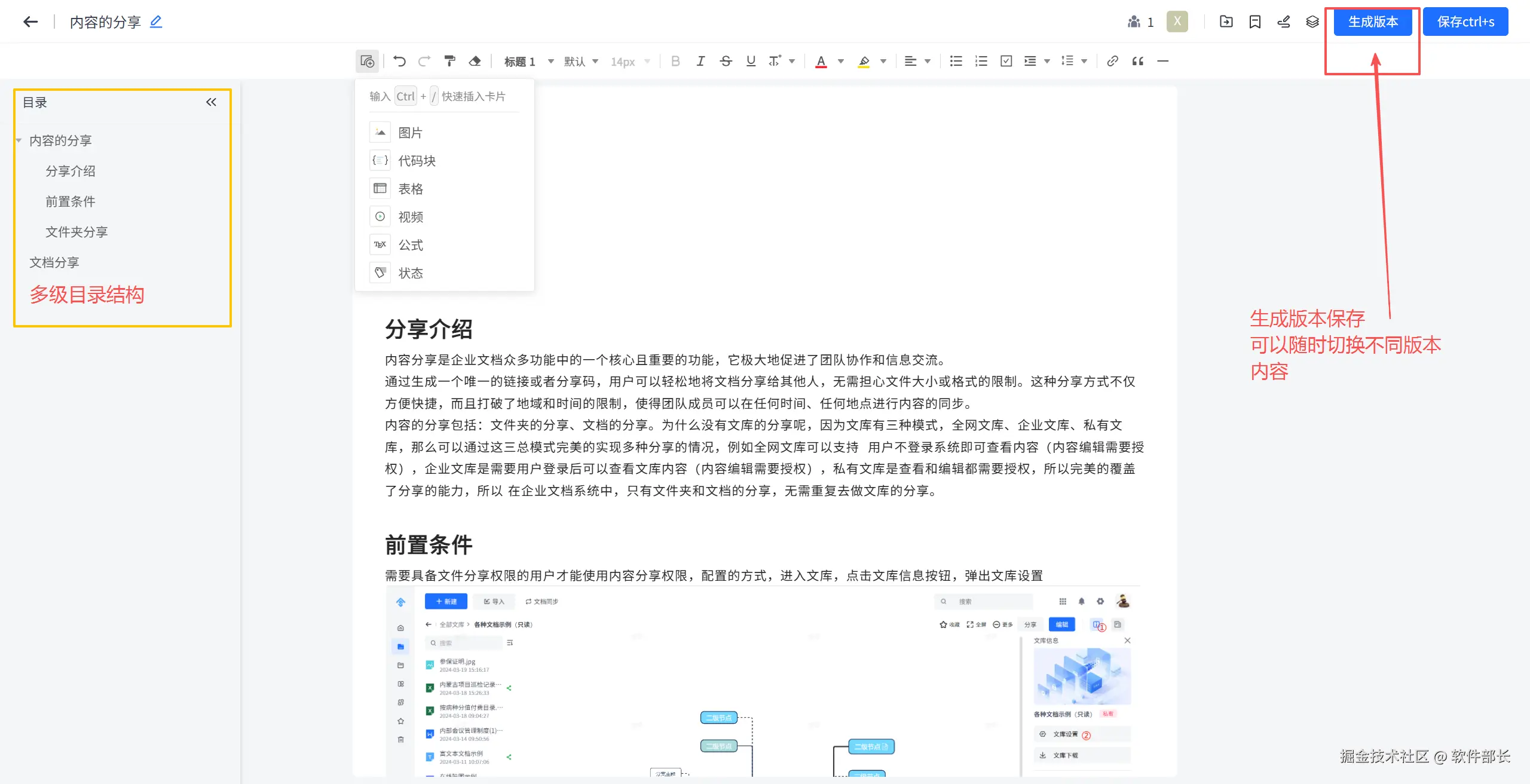Click the bookmark icon in header
Screen dimensions: 1530x784
tap(1254, 22)
